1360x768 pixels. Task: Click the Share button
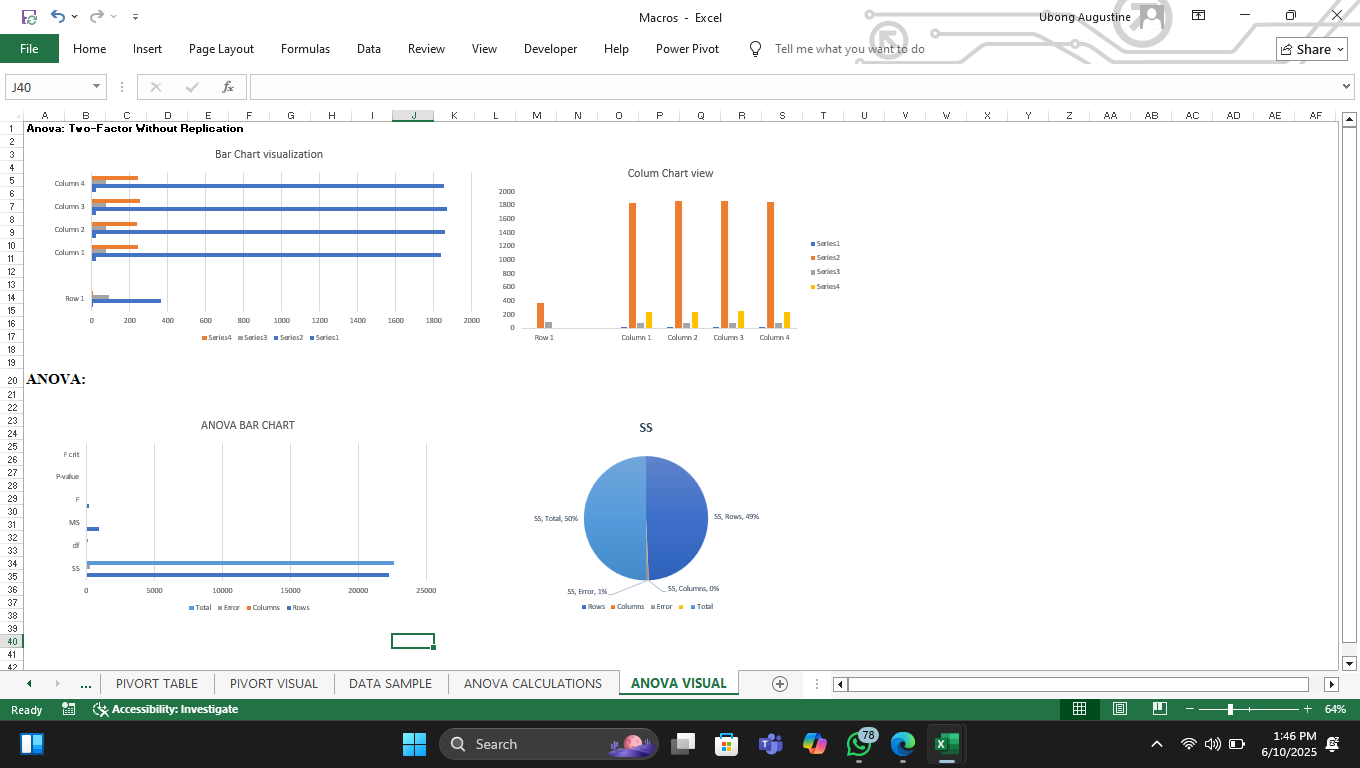coord(1312,49)
